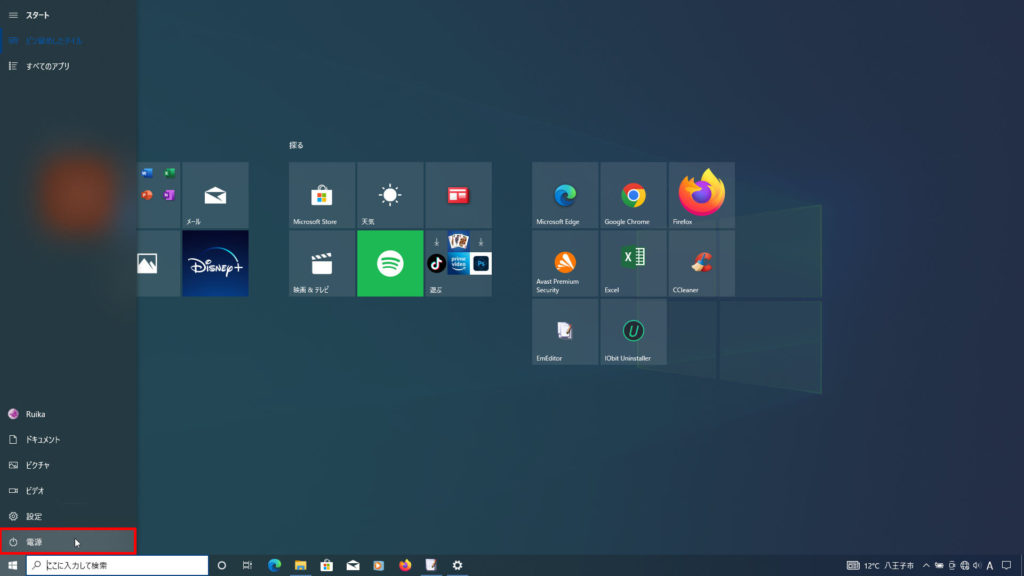Image resolution: width=1024 pixels, height=576 pixels.
Task: Collapse the スタート hamburger menu
Action: coord(13,15)
